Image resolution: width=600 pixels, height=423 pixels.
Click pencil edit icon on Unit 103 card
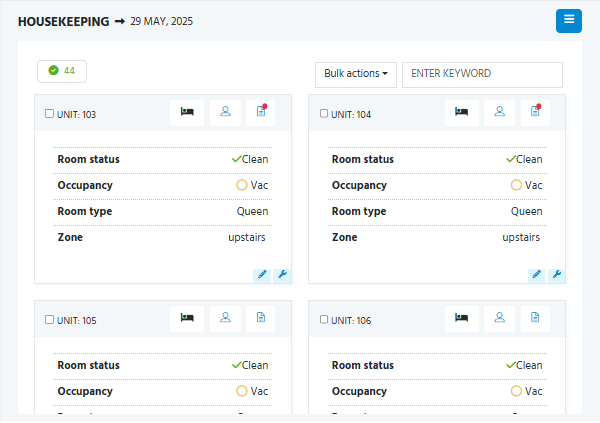pyautogui.click(x=262, y=275)
